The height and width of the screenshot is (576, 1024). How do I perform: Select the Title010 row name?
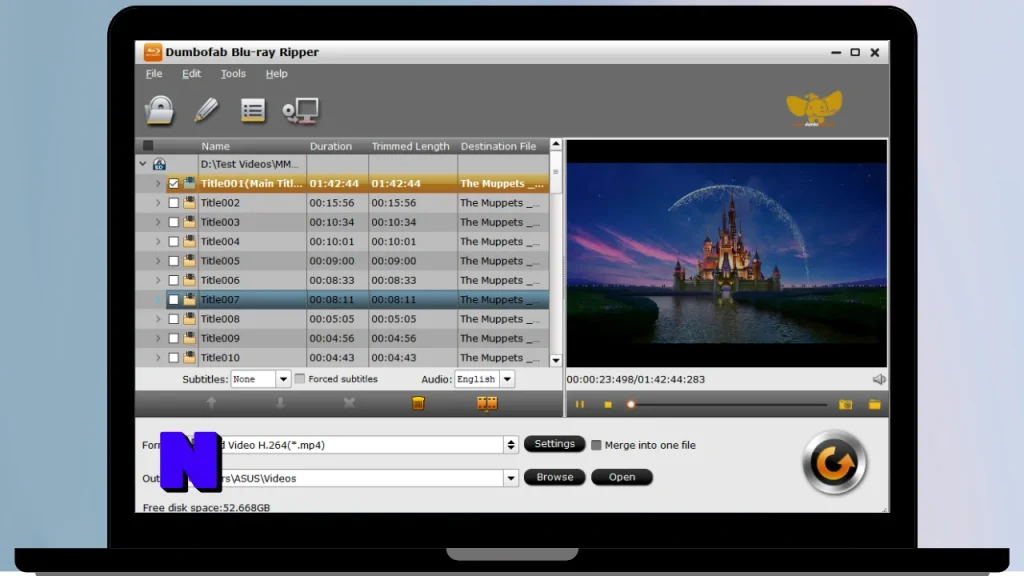point(220,358)
